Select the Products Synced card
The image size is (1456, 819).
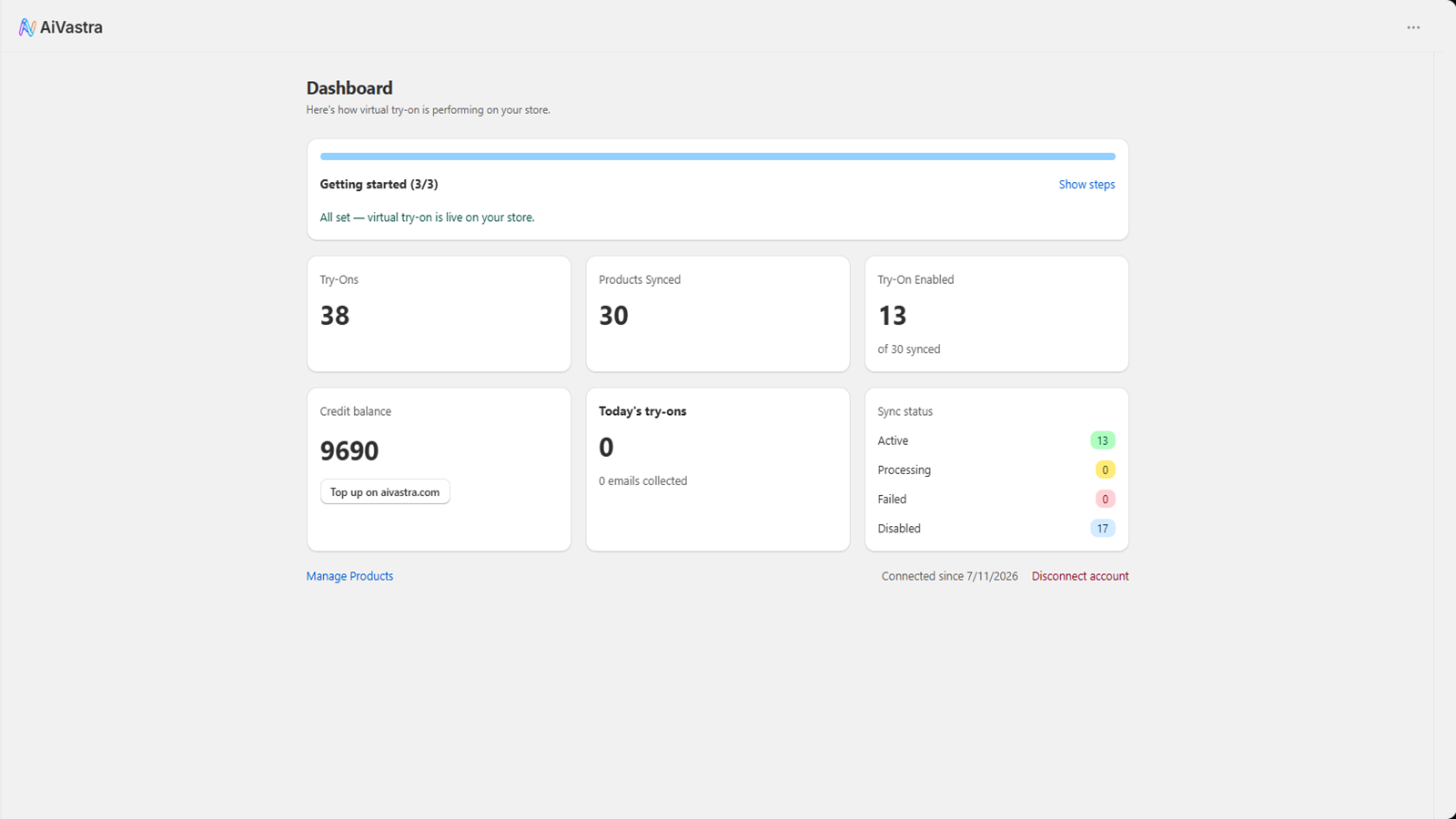pyautogui.click(x=717, y=314)
